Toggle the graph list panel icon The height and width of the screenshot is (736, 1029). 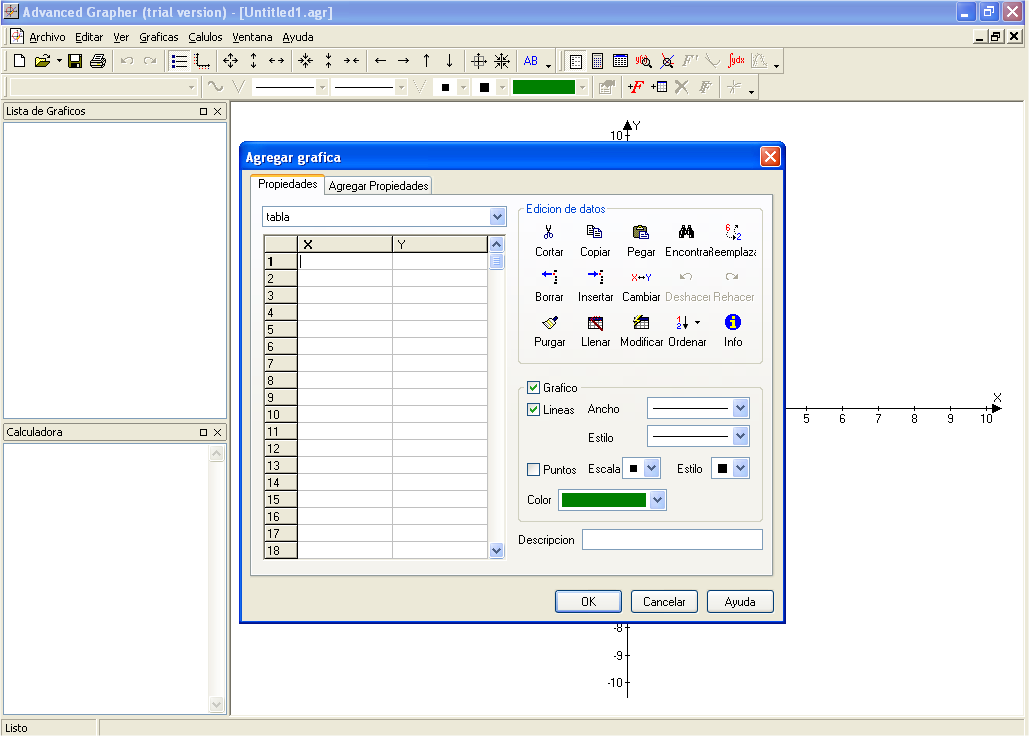[x=179, y=61]
